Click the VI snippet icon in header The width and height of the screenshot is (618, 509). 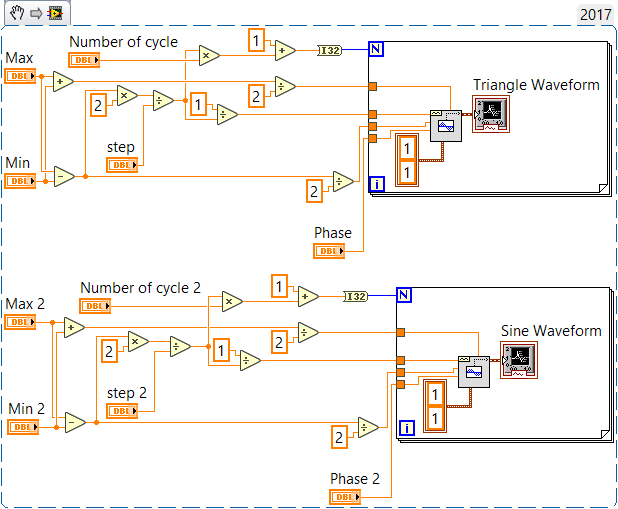pyautogui.click(x=55, y=14)
